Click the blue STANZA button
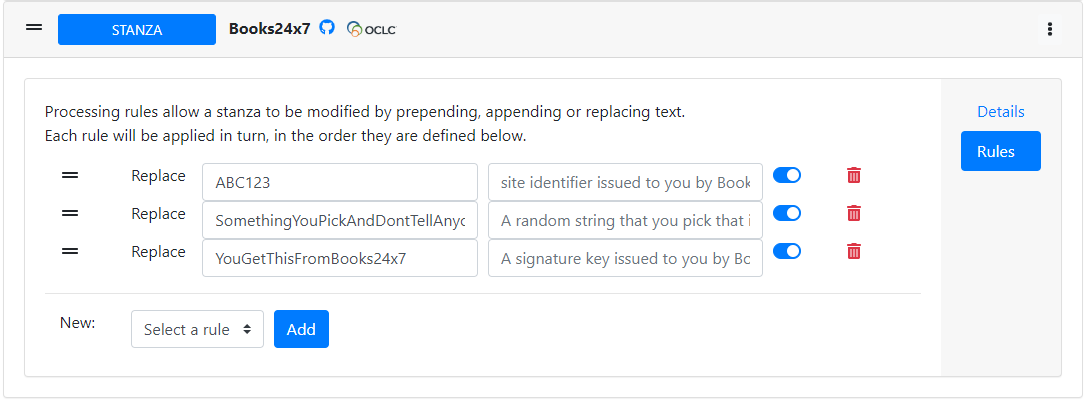Screen dimensions: 1089x402 tap(137, 30)
